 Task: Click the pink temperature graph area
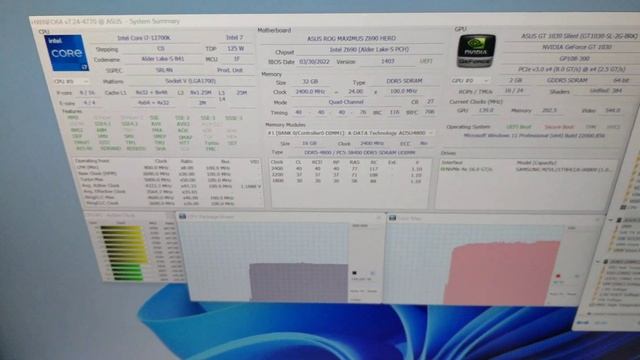[x=502, y=274]
